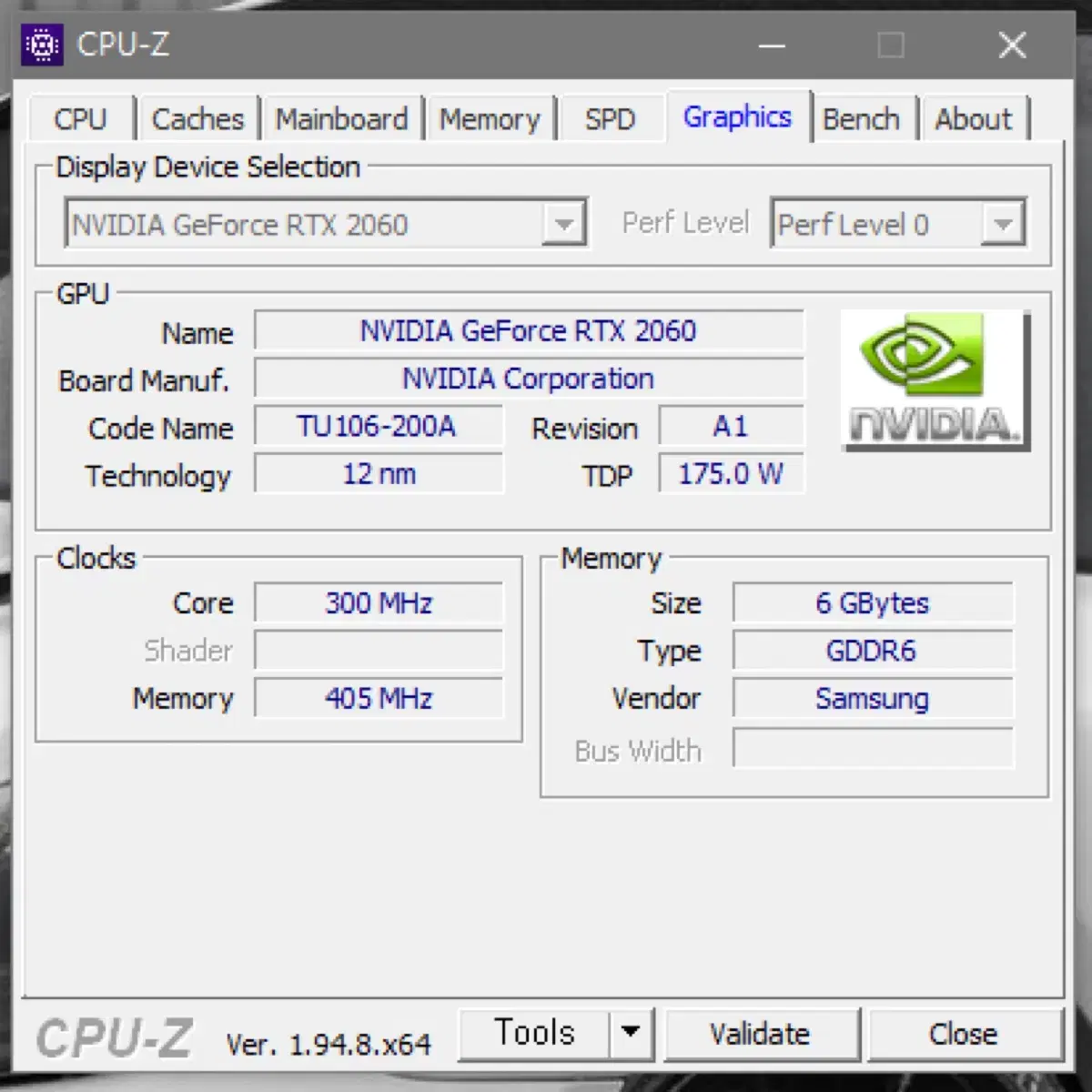The image size is (1092, 1092).
Task: Select the Memory tab
Action: click(490, 119)
